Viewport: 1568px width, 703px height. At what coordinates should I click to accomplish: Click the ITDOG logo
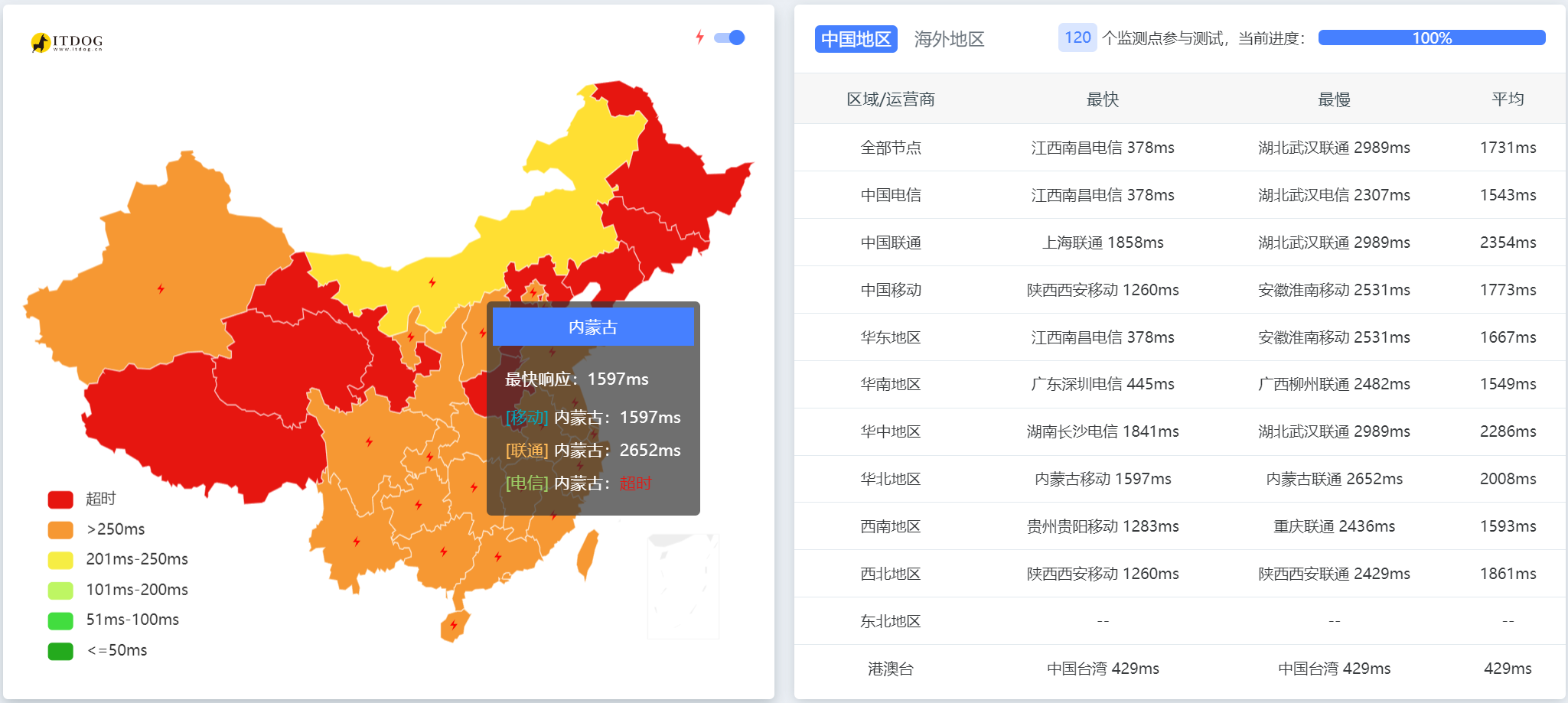point(67,42)
